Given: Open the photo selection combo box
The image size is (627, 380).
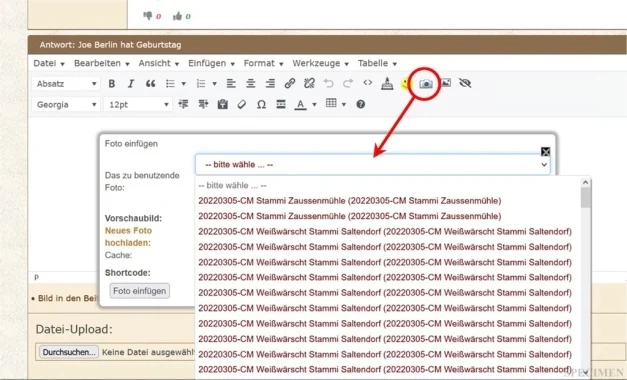Looking at the screenshot, I should pyautogui.click(x=373, y=164).
